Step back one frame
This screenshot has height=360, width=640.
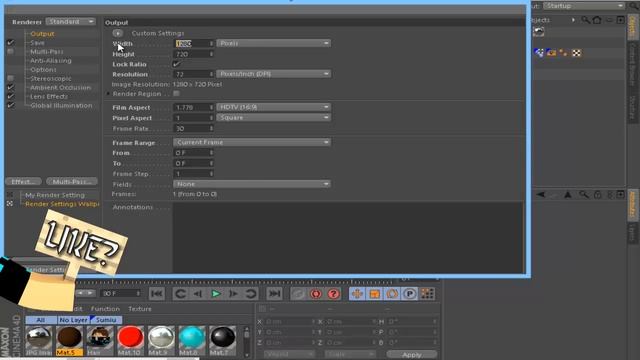pyautogui.click(x=198, y=293)
